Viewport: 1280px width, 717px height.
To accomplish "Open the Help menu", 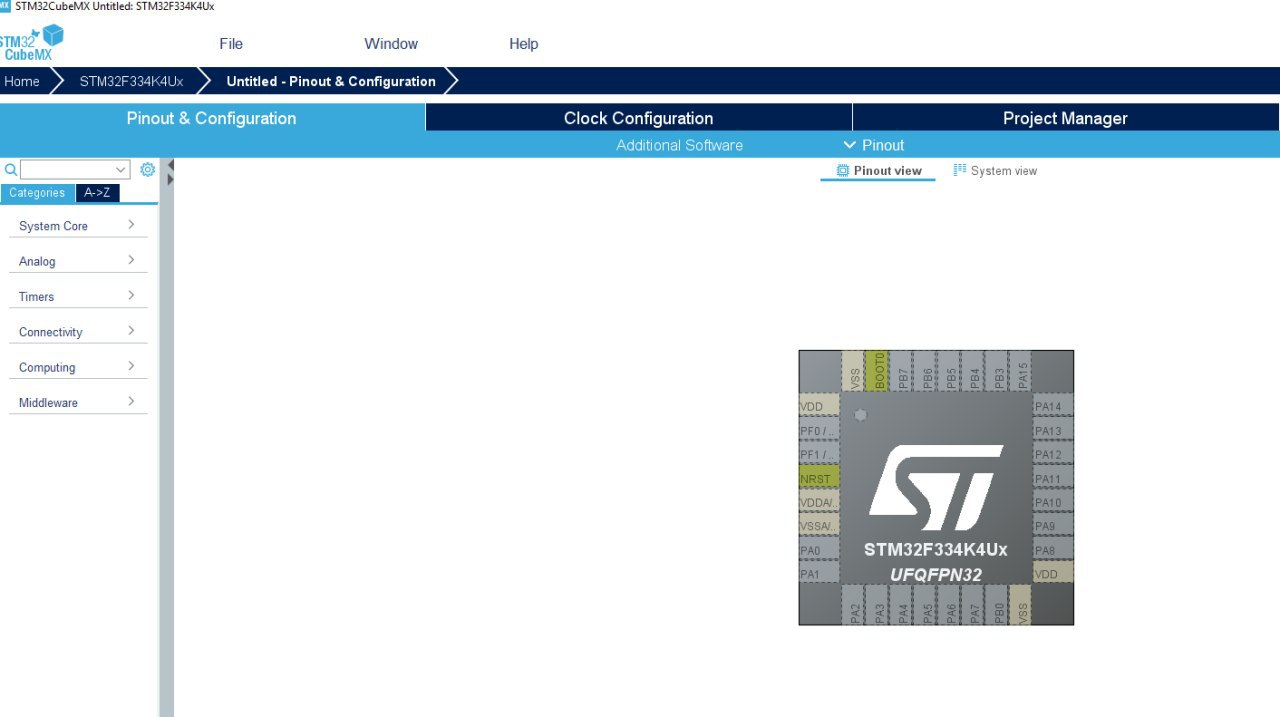I will (524, 44).
